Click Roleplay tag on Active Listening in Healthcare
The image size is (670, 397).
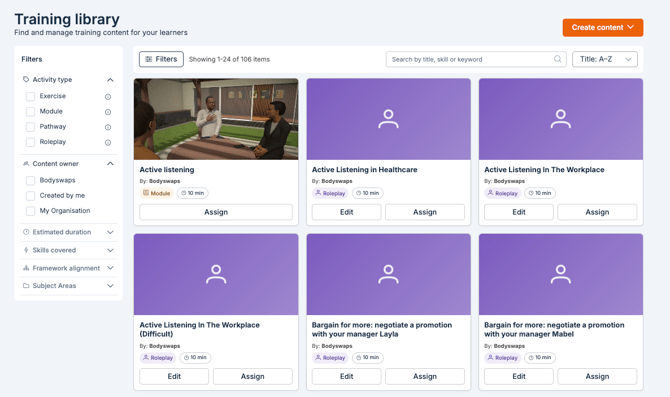(330, 193)
